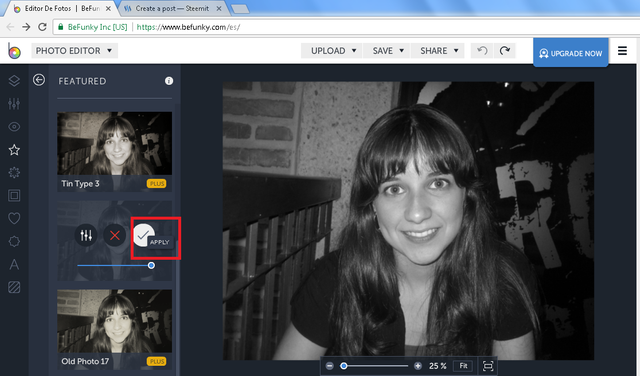
Task: Select the Tin Type 3 effect thumbnail
Action: click(x=114, y=151)
